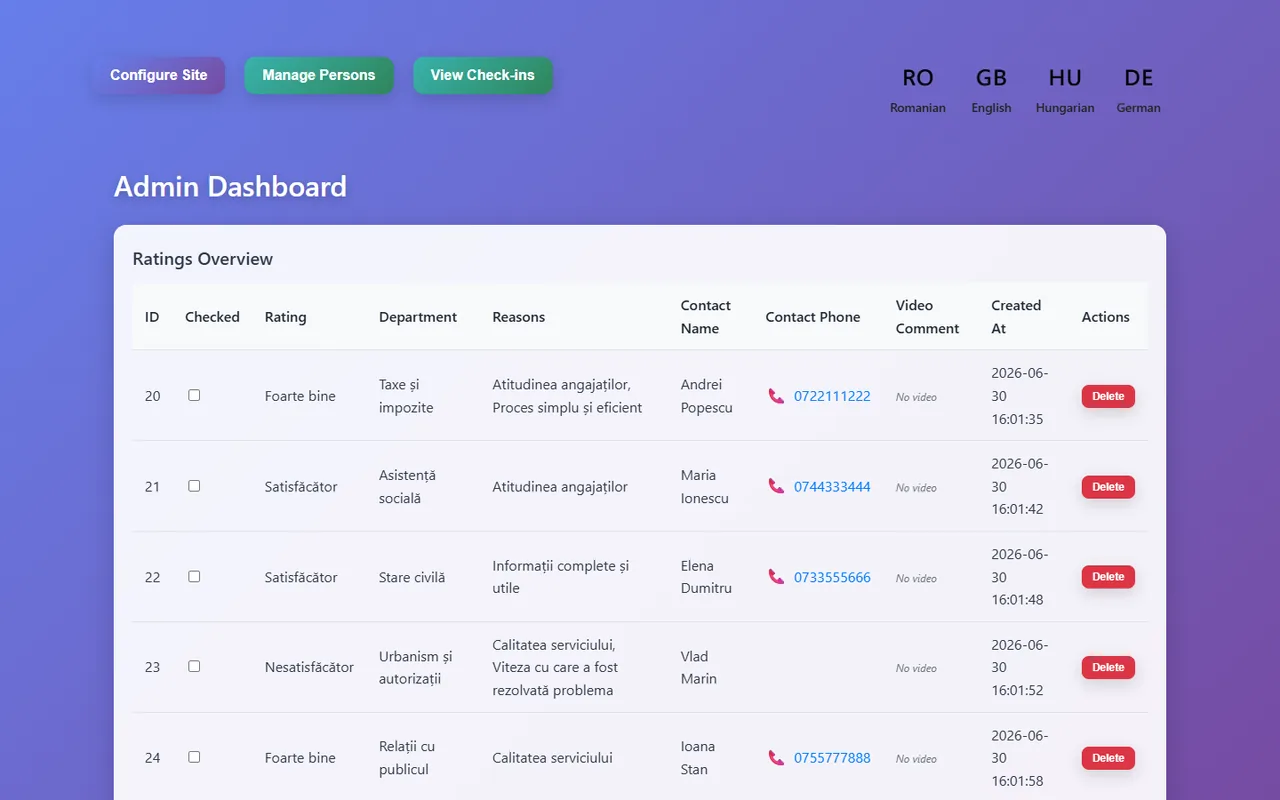Tick the Checked box for rating 21
The image size is (1280, 800).
click(194, 486)
